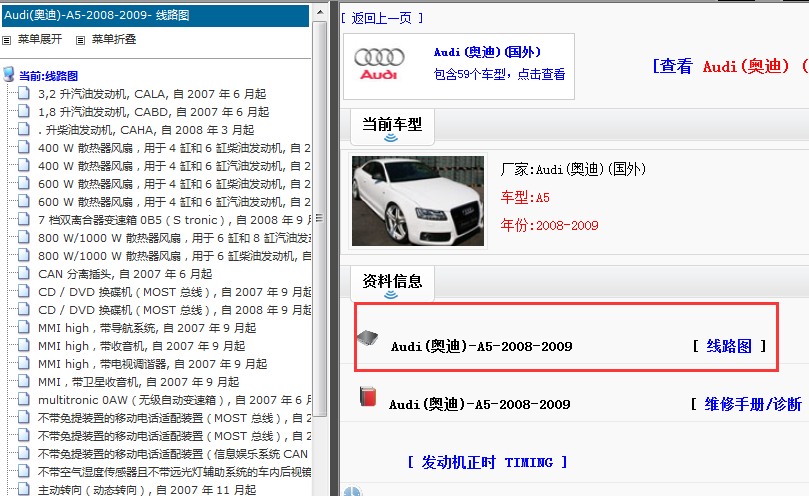Image resolution: width=809 pixels, height=496 pixels.
Task: Open 升柴油发动机, CAHA tree entry
Action: coord(147,130)
